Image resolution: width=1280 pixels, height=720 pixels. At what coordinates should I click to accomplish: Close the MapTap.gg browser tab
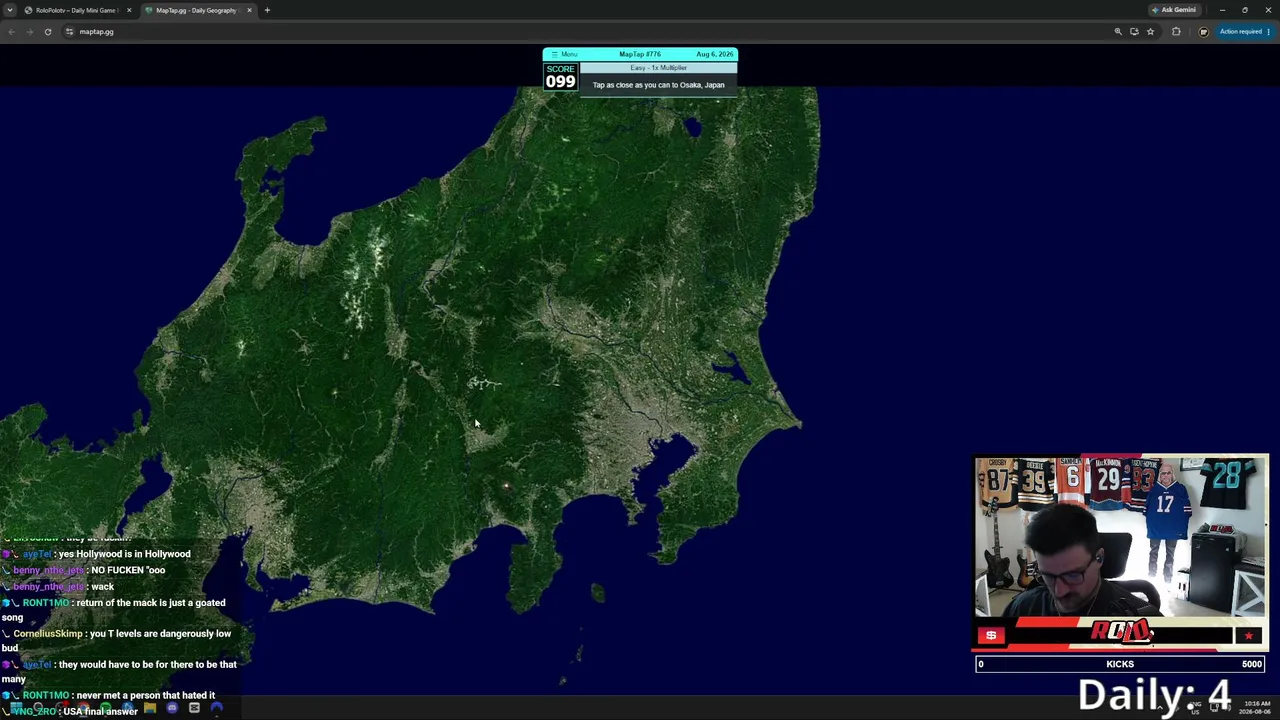point(249,10)
